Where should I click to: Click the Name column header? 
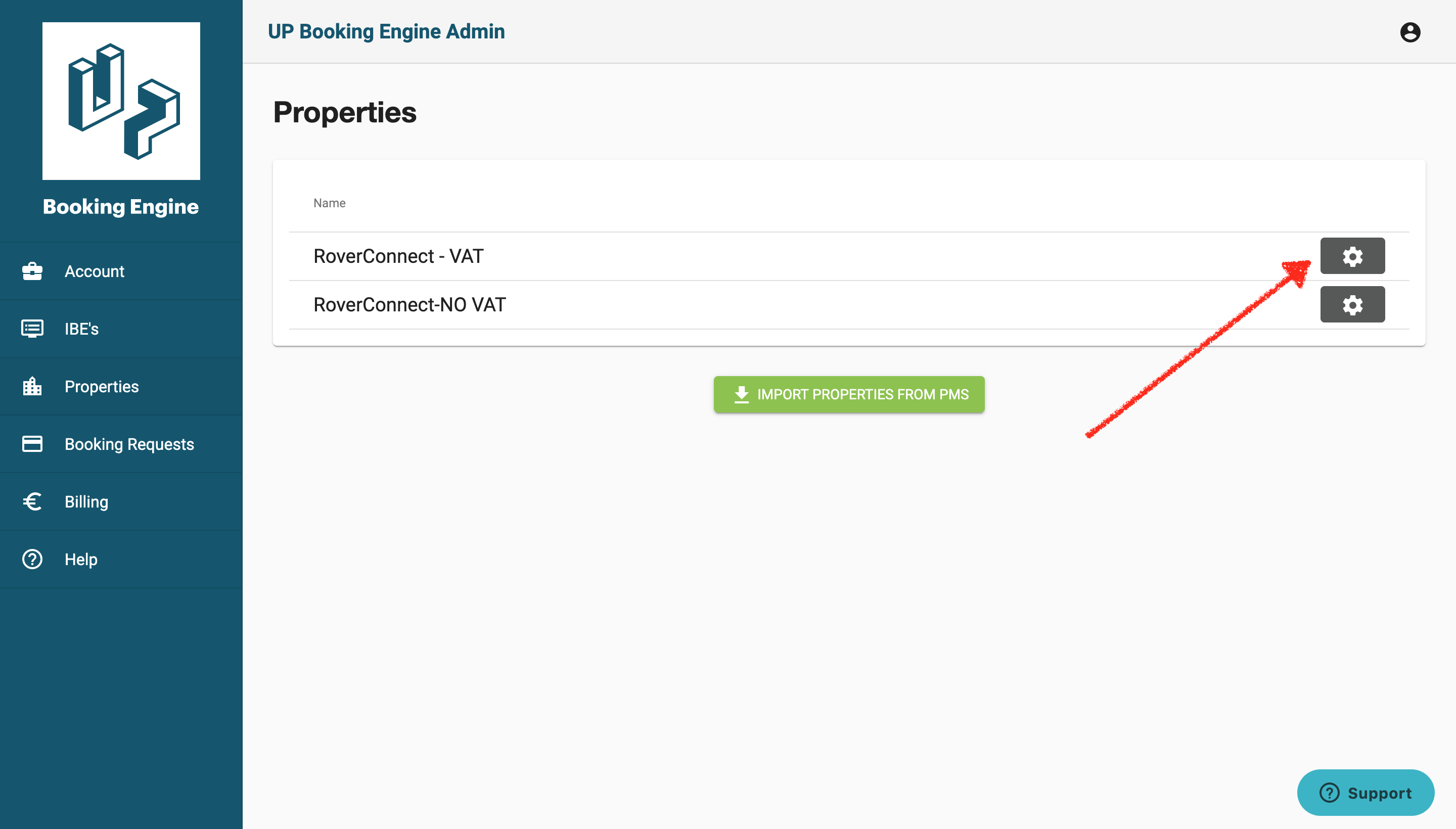click(329, 203)
